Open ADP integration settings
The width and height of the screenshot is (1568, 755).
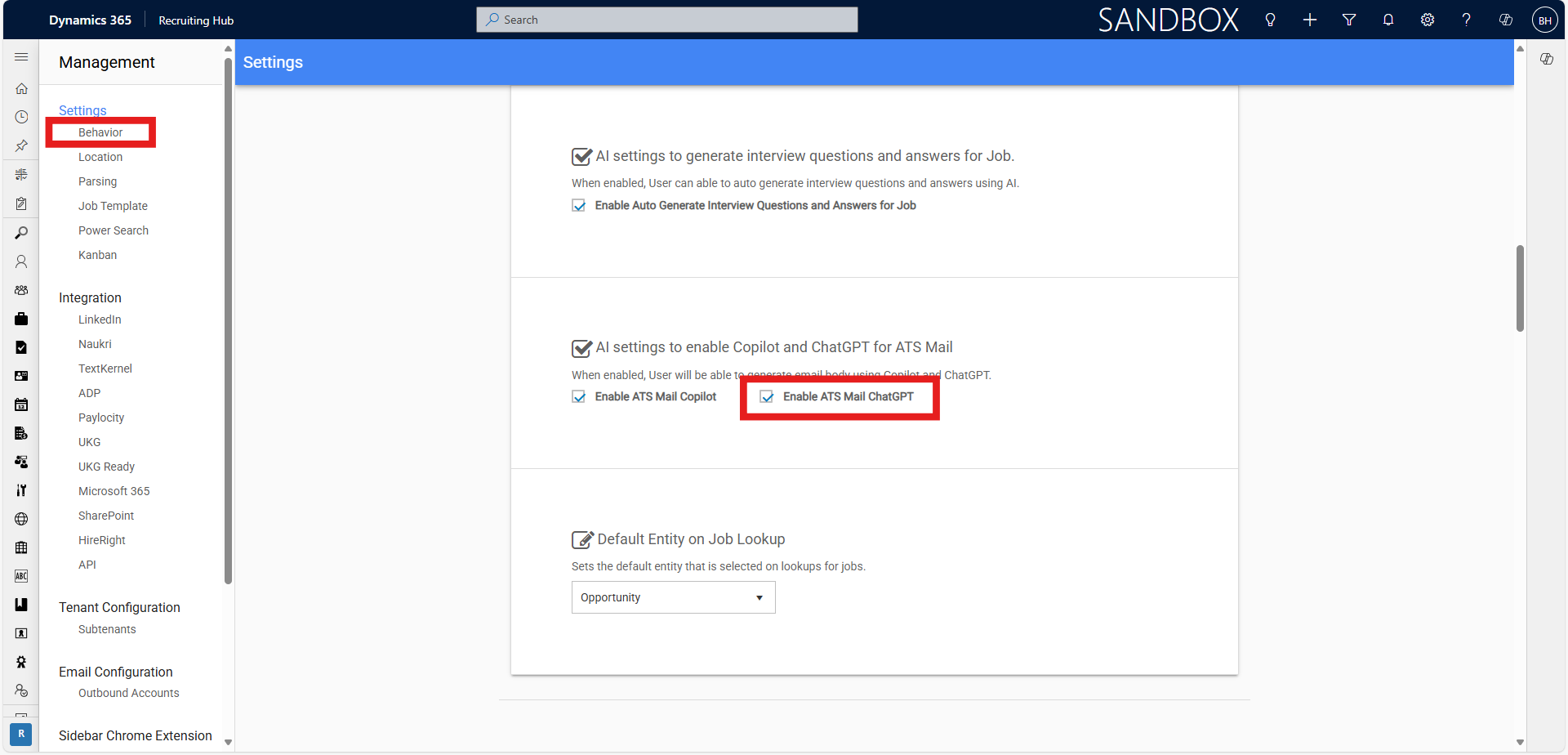90,393
